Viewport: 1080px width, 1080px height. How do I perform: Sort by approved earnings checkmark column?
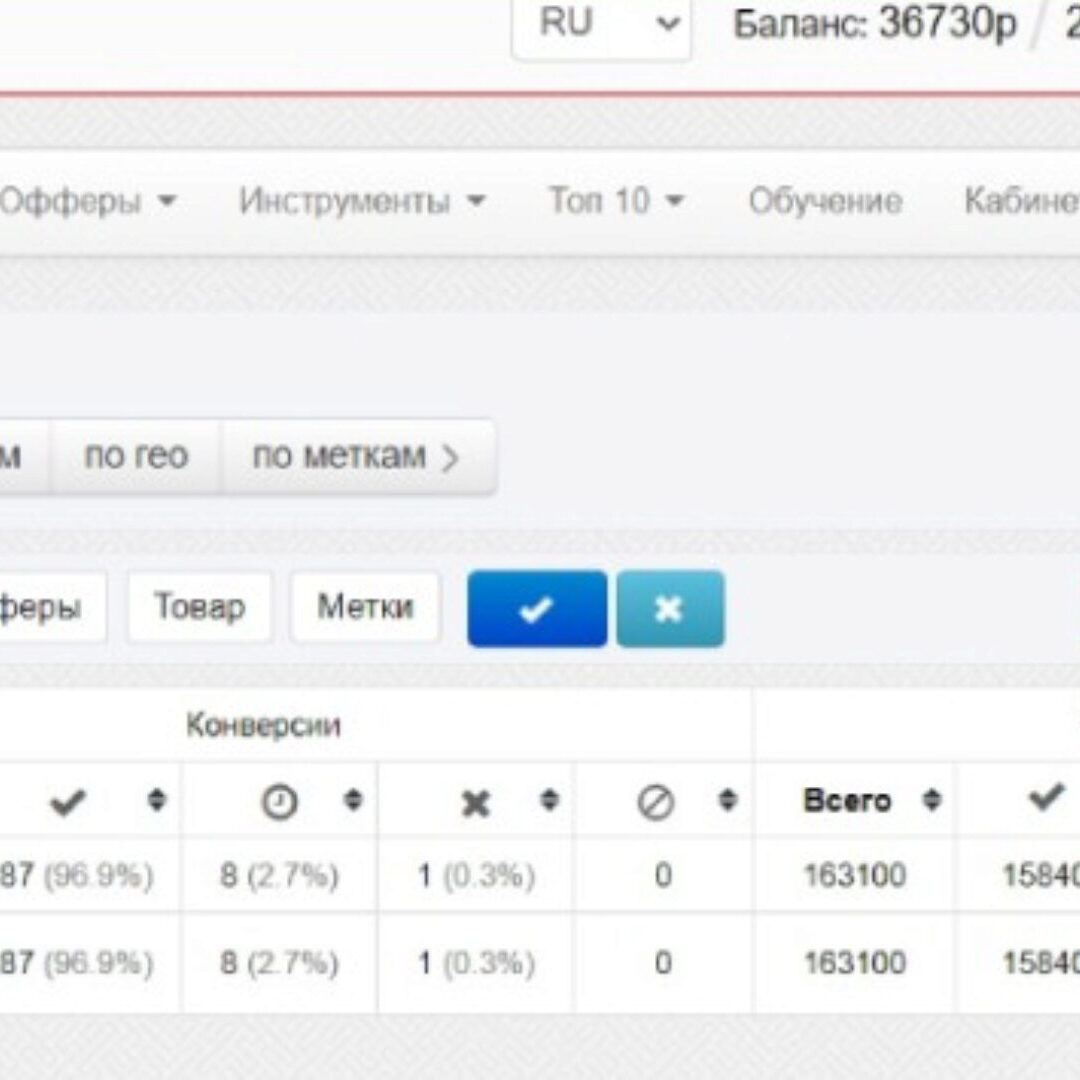tap(1046, 798)
